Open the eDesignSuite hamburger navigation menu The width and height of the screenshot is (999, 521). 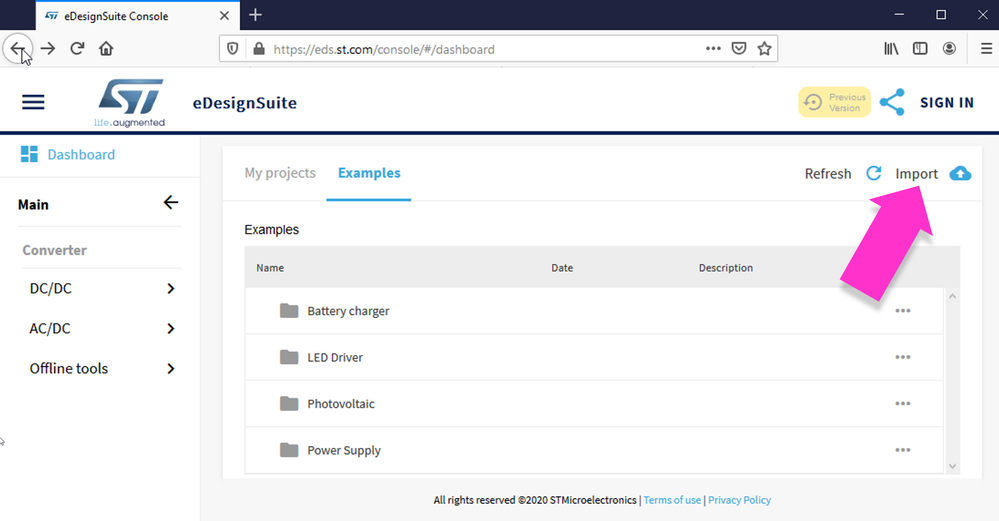[33, 102]
